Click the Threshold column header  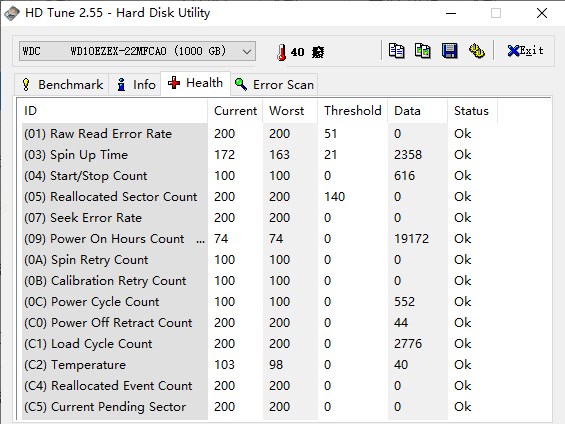pos(352,111)
